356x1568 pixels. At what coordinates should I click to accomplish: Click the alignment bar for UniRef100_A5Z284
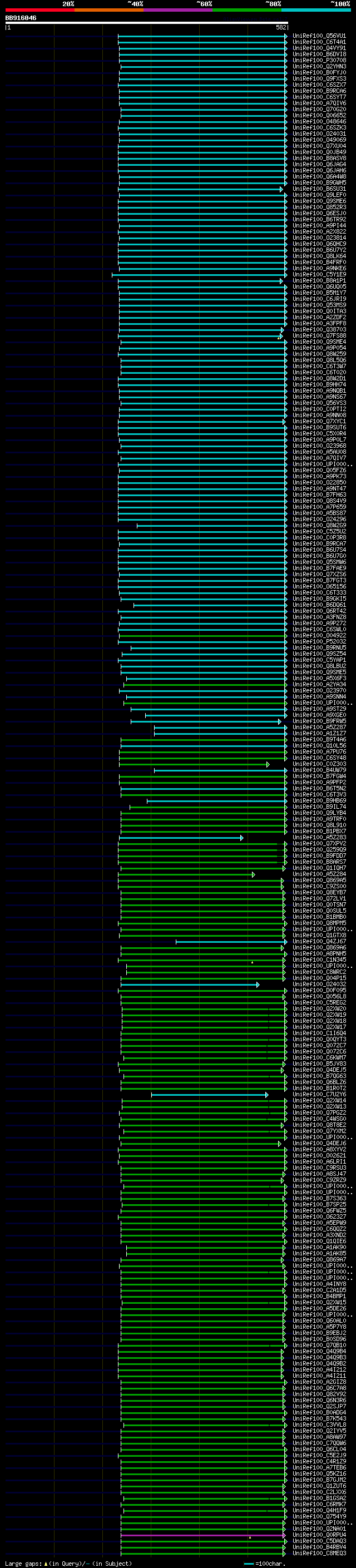tap(186, 874)
